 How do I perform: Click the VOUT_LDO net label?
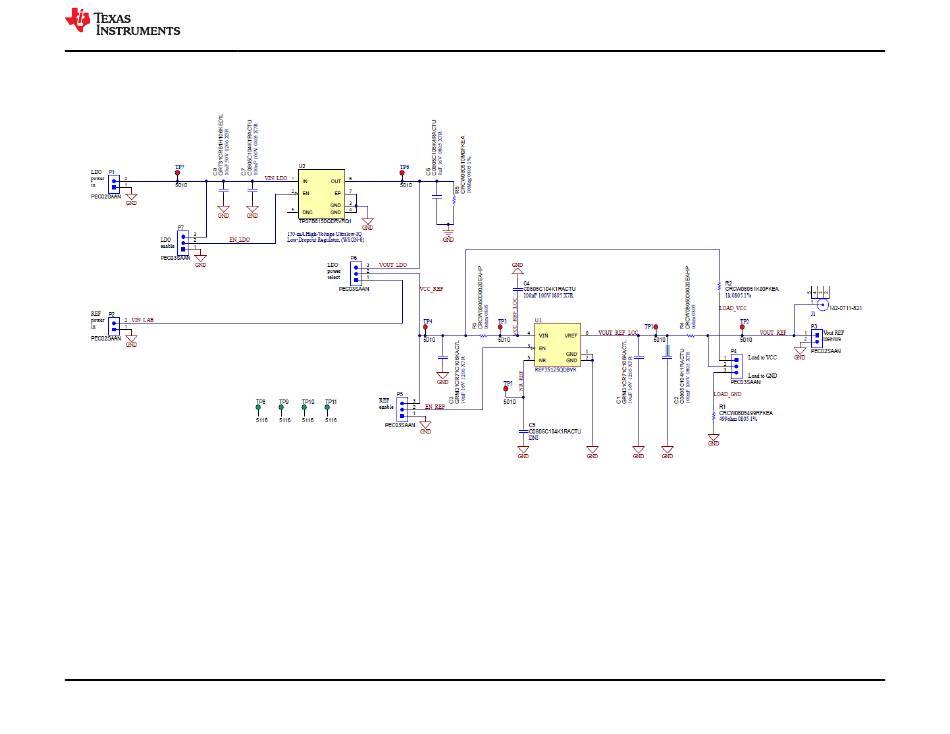point(393,265)
